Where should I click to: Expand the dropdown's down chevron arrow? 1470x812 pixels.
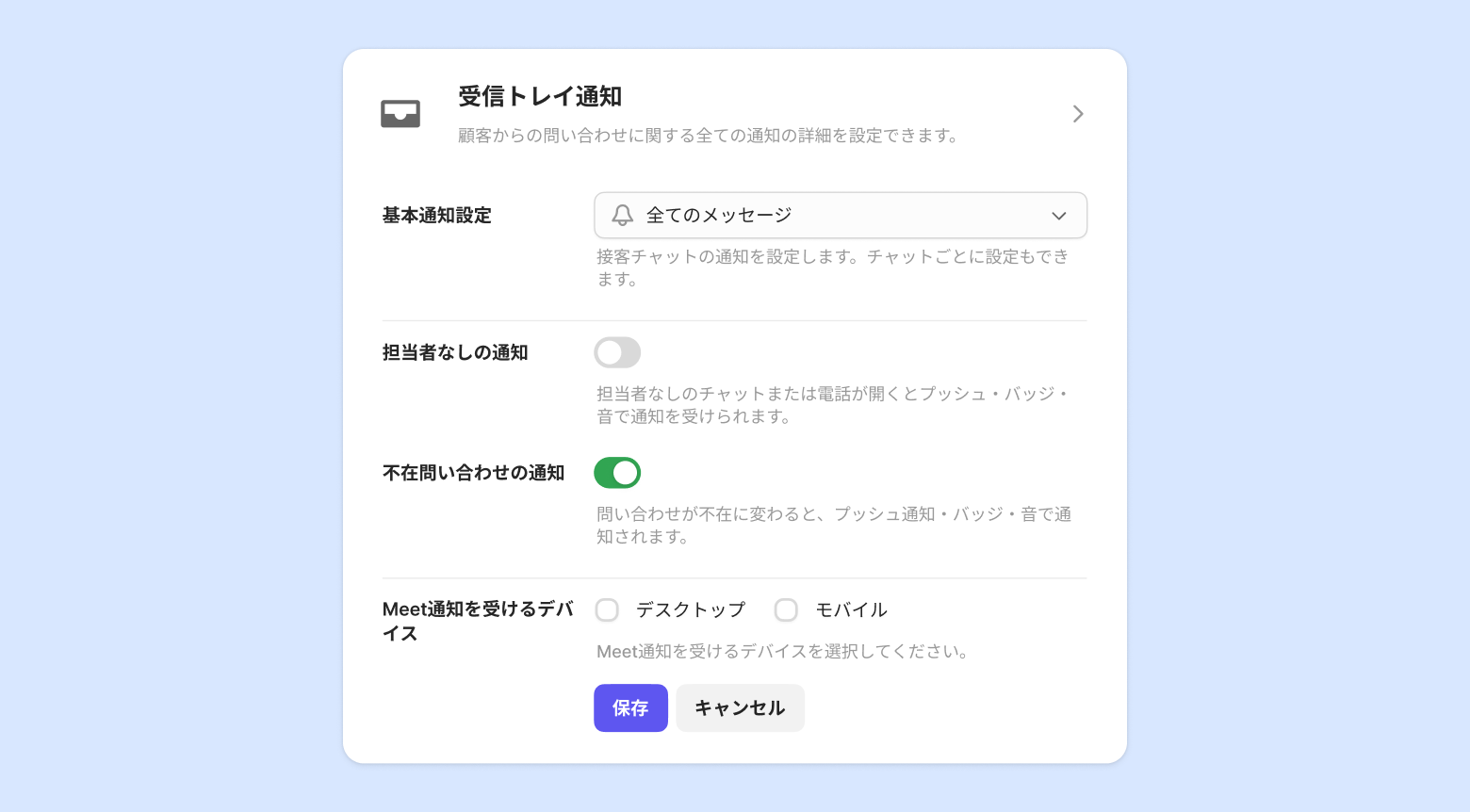click(x=1059, y=216)
